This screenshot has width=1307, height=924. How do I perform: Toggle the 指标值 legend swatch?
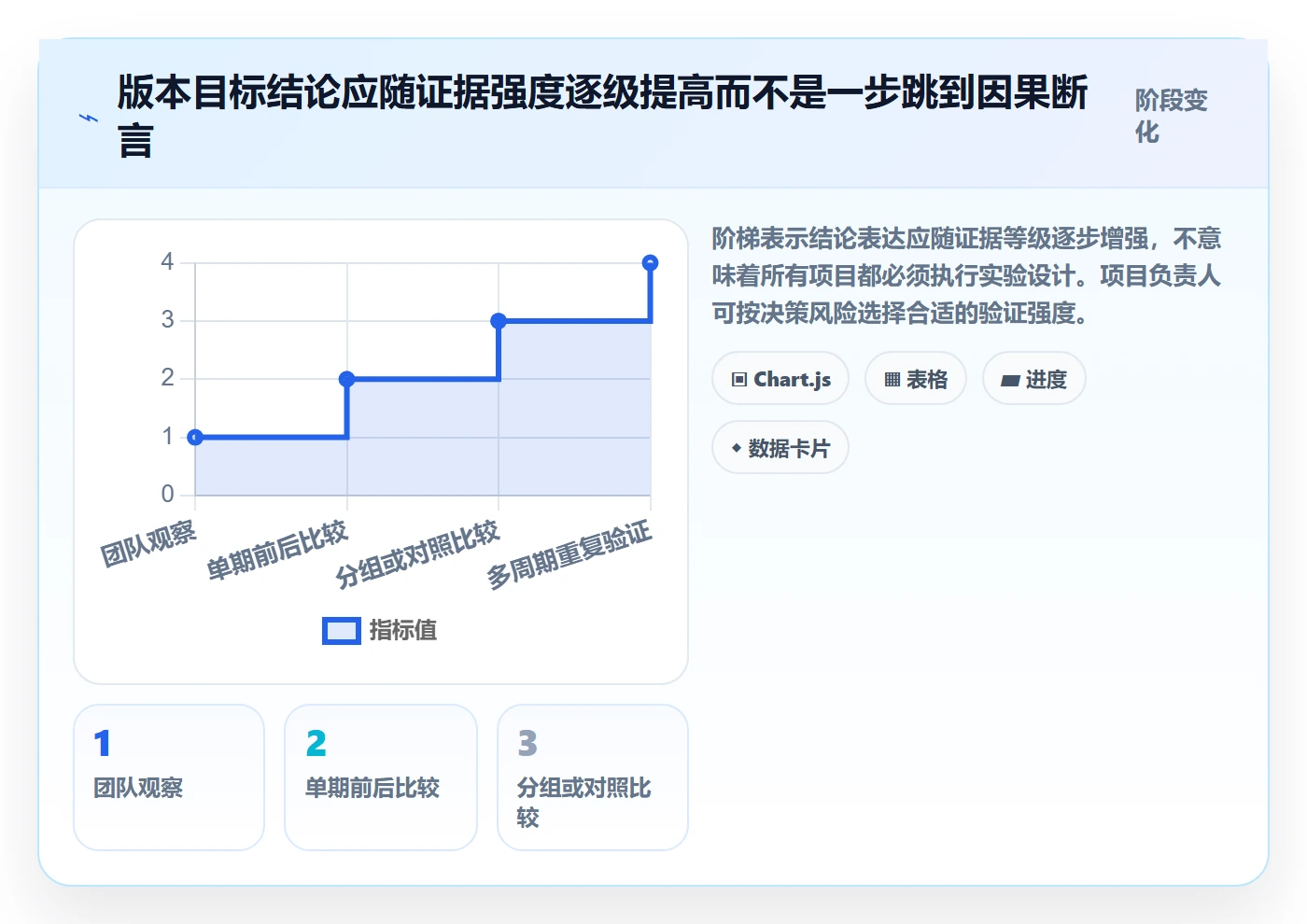point(341,631)
